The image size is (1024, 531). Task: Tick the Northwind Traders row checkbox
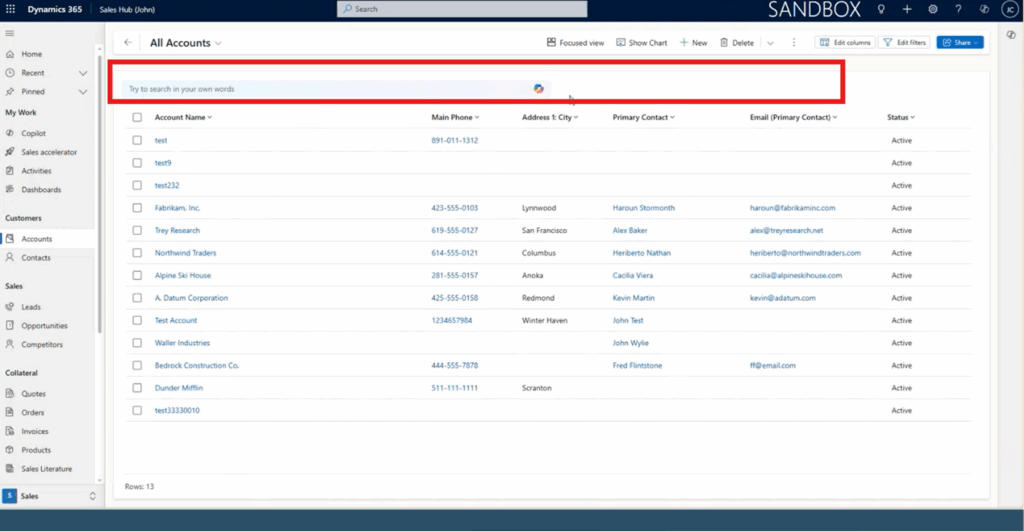coord(137,253)
